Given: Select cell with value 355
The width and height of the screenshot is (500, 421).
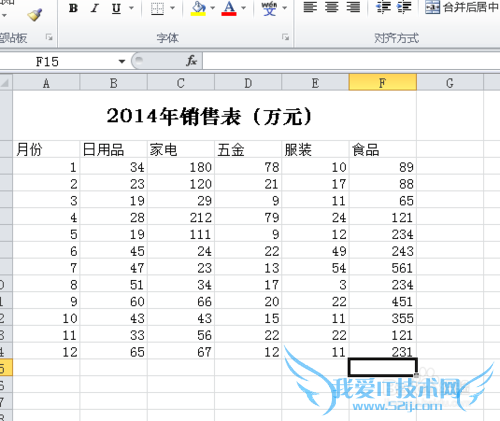Looking at the screenshot, I should click(x=383, y=318).
